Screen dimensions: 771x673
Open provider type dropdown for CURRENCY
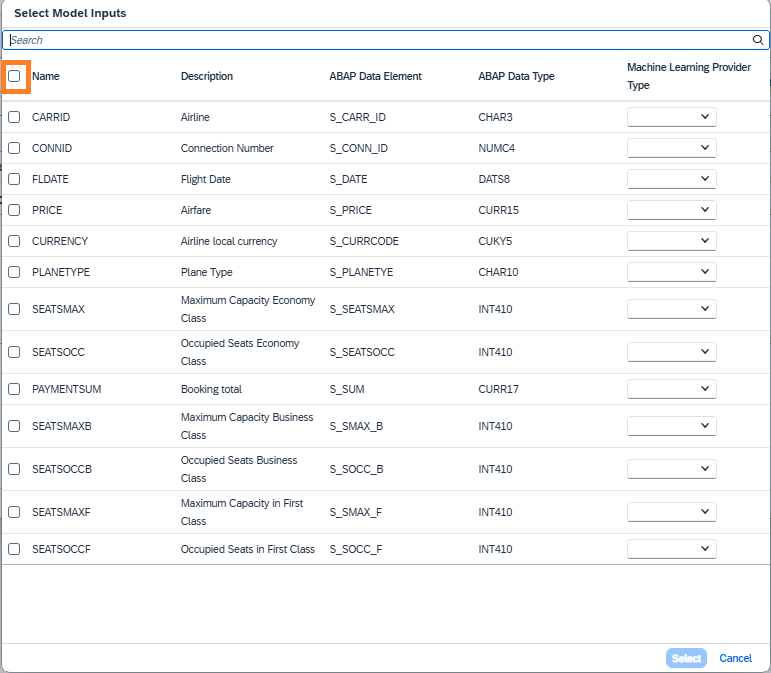(671, 241)
